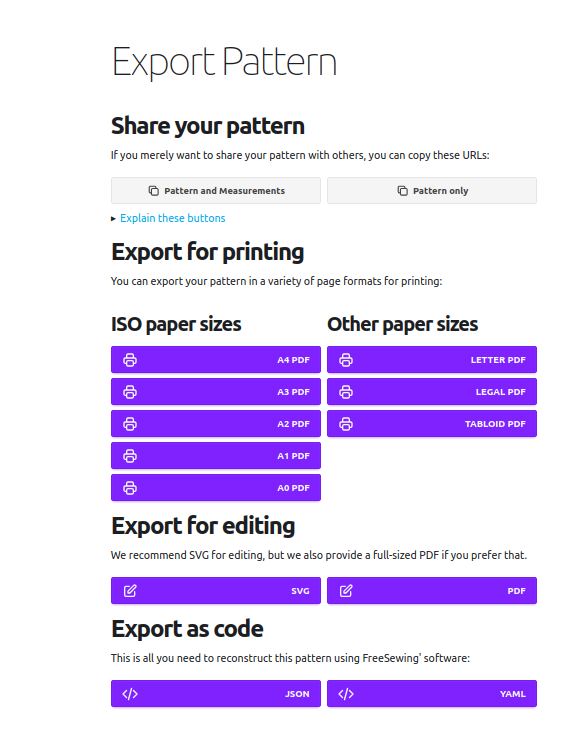Download the pattern as JSON code
Viewport: 563px width, 755px height.
pos(216,694)
